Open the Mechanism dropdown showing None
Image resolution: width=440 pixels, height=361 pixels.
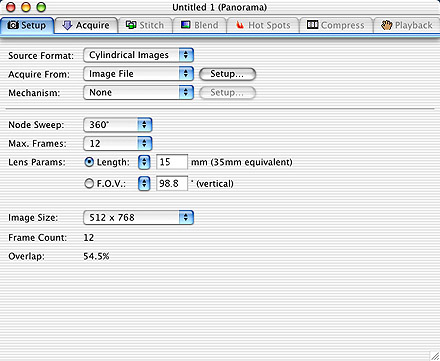[138, 92]
